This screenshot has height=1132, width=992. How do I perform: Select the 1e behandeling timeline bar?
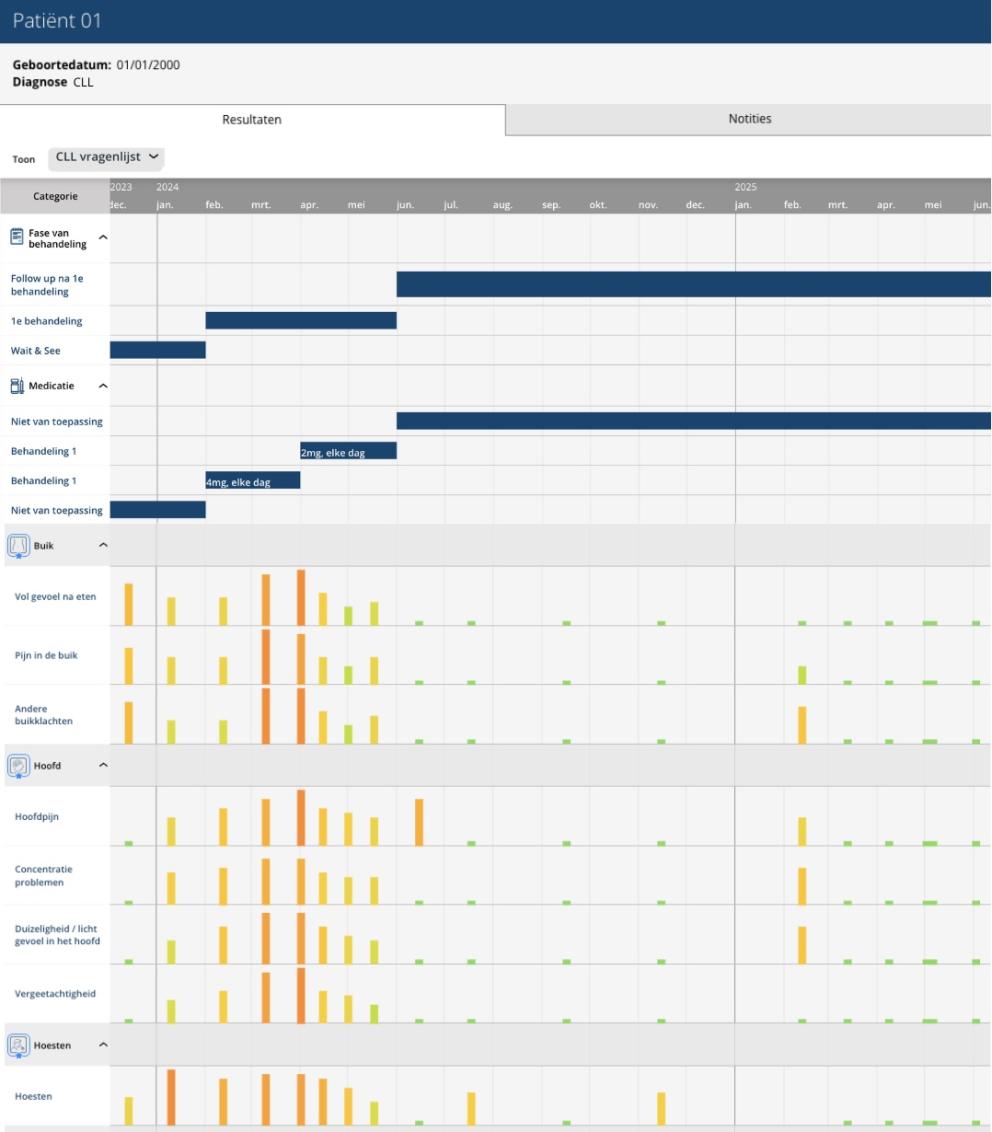(x=301, y=321)
